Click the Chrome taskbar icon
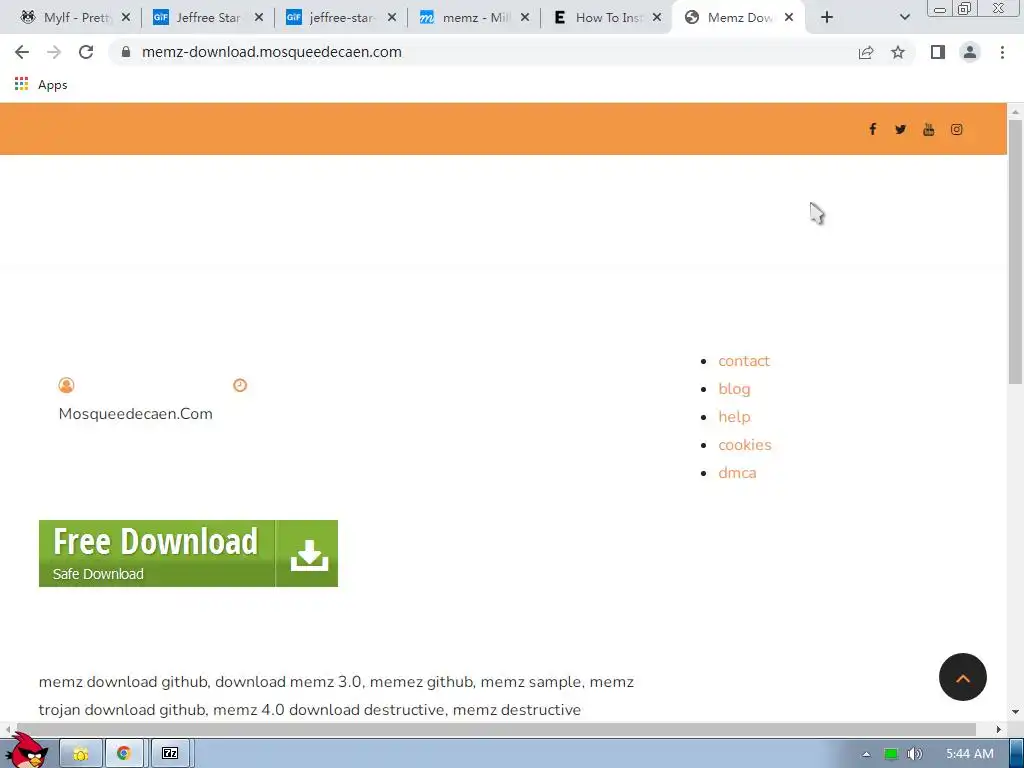 click(x=123, y=754)
